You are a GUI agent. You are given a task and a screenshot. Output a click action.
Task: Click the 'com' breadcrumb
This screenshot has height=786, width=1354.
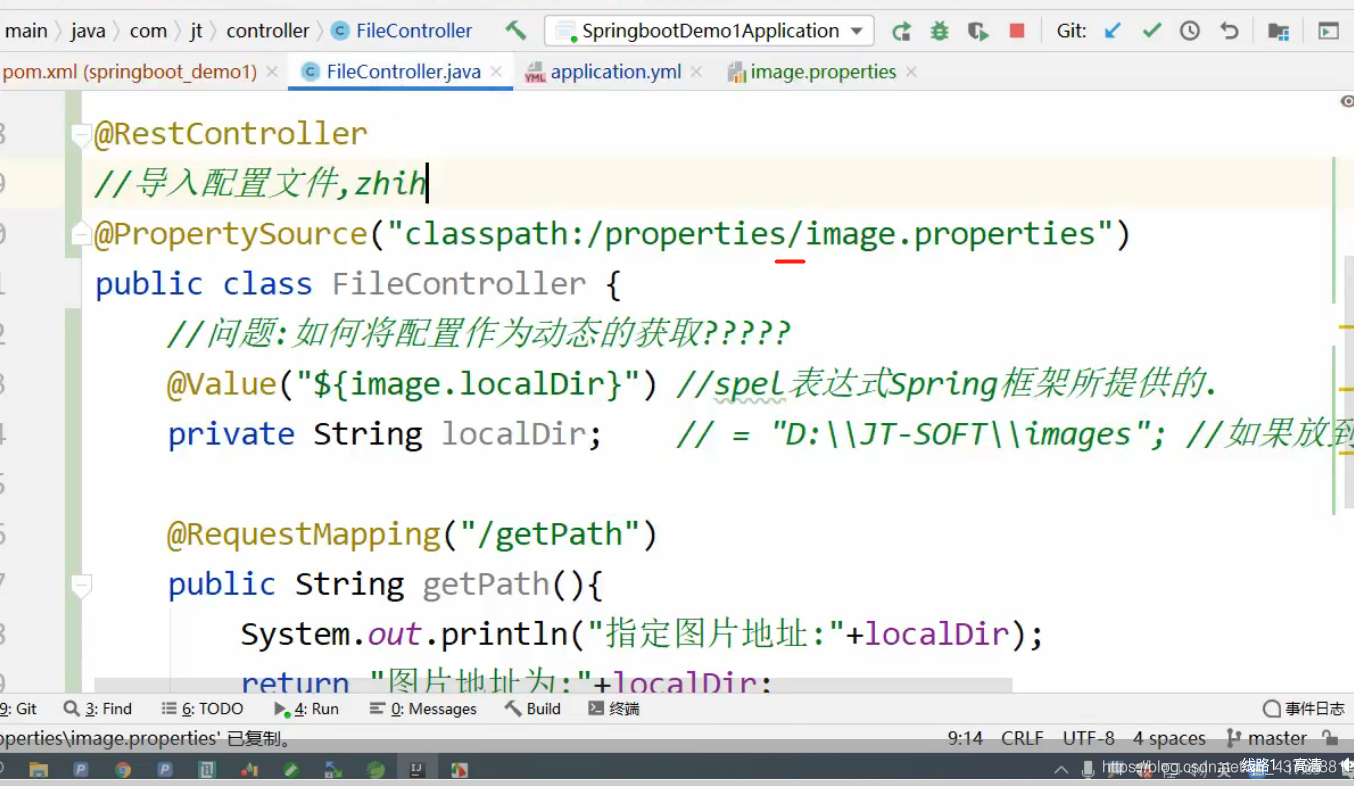148,31
